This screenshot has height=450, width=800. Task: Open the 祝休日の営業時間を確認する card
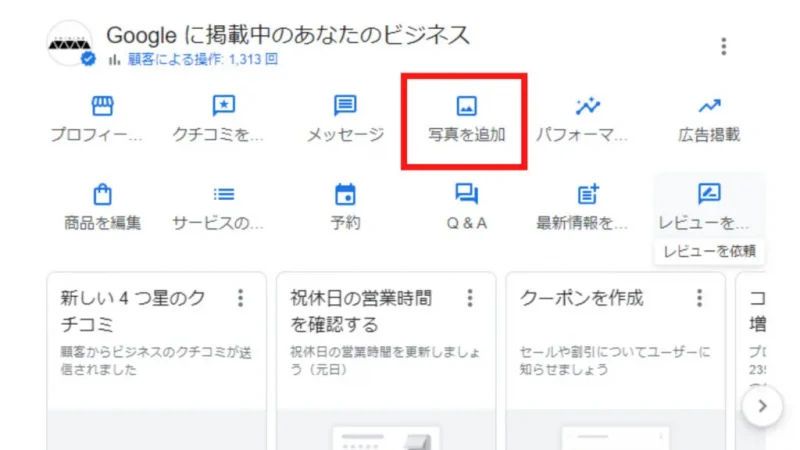tap(386, 361)
